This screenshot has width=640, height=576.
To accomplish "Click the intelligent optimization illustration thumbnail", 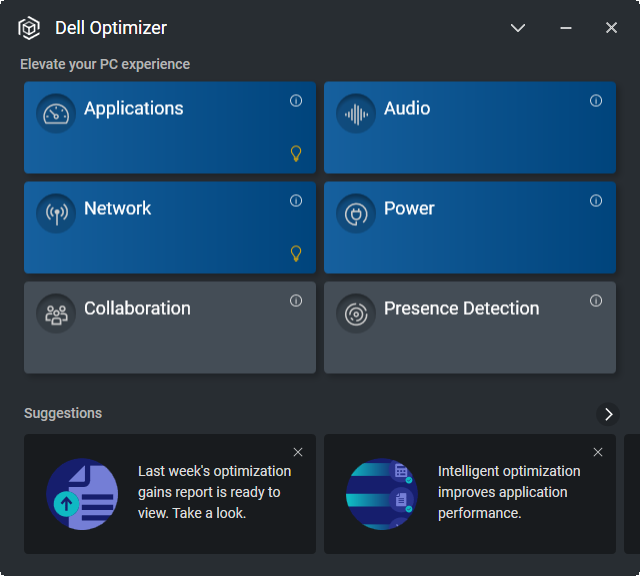I will (x=382, y=494).
